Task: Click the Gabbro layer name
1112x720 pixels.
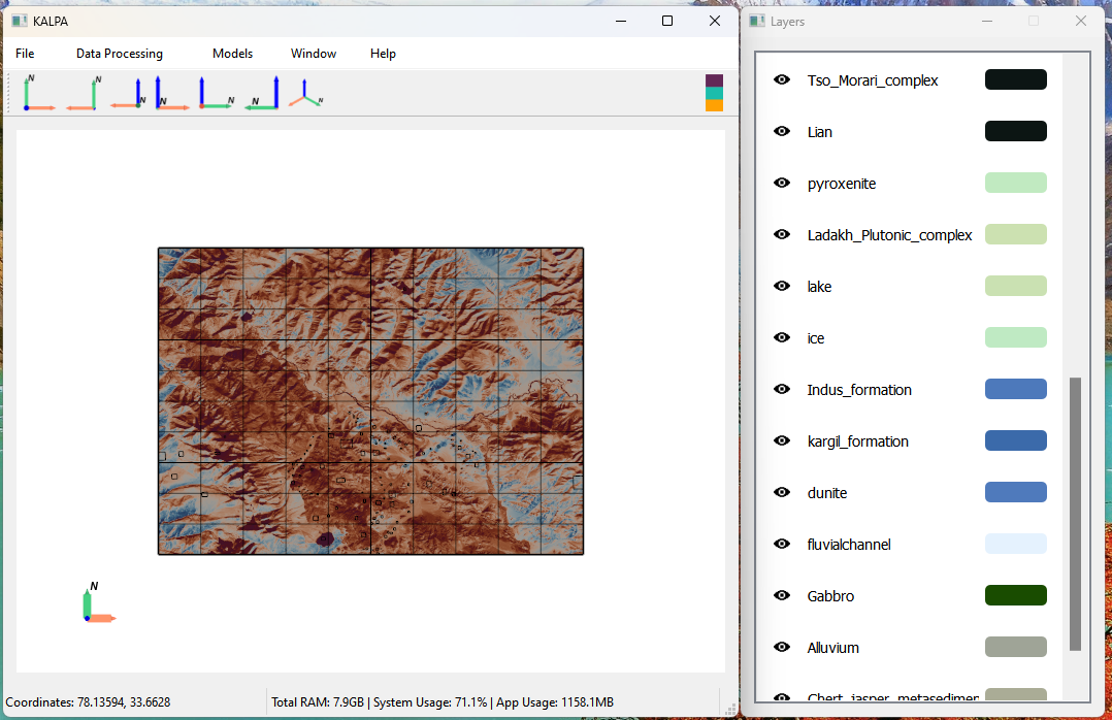Action: [830, 597]
